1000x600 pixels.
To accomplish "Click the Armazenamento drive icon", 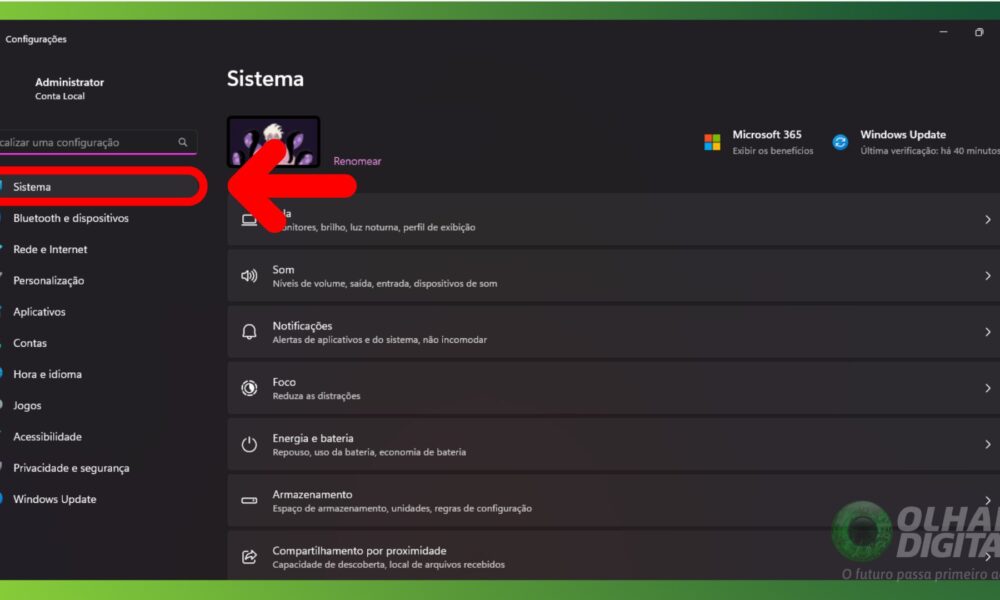I will [249, 500].
